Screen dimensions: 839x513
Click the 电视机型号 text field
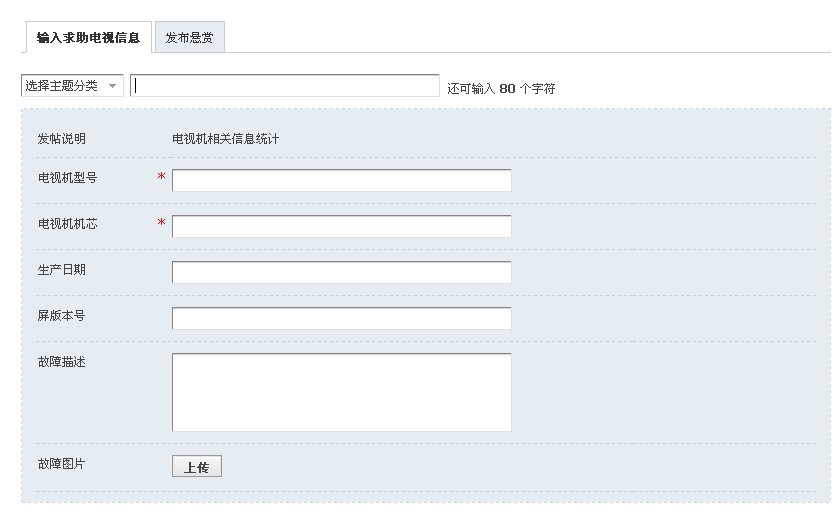[x=341, y=180]
